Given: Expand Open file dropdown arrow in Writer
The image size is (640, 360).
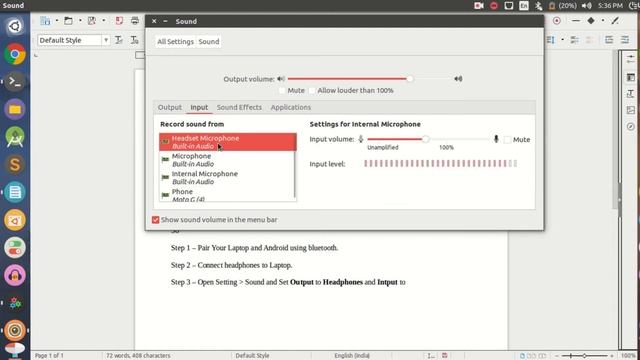Looking at the screenshot, I should 80,21.
